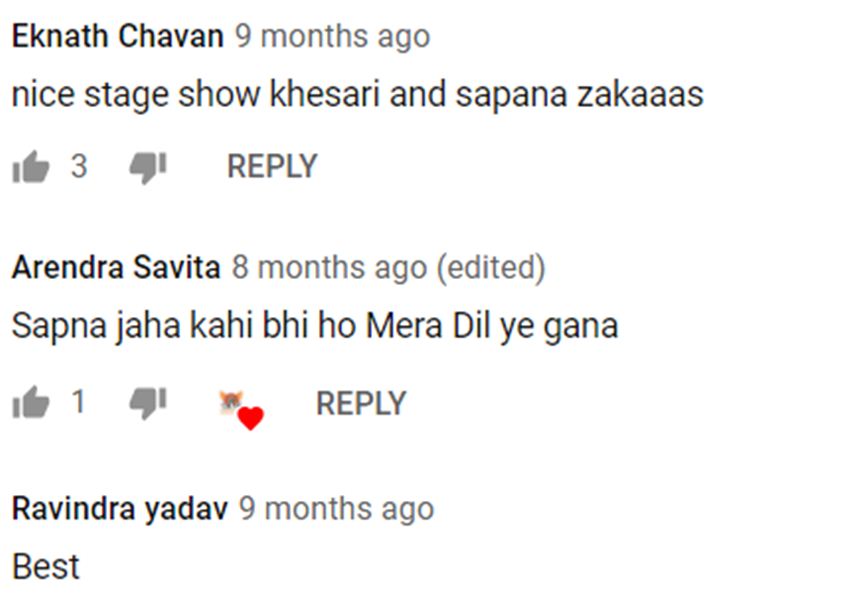Screen dimensions: 850x605
Task: Click the 9 months ago timestamp for Eknath
Action: pos(332,37)
